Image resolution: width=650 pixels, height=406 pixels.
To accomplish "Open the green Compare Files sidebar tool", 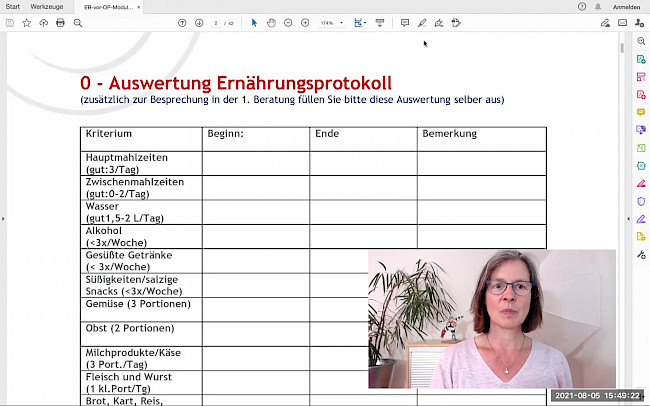I will (641, 148).
